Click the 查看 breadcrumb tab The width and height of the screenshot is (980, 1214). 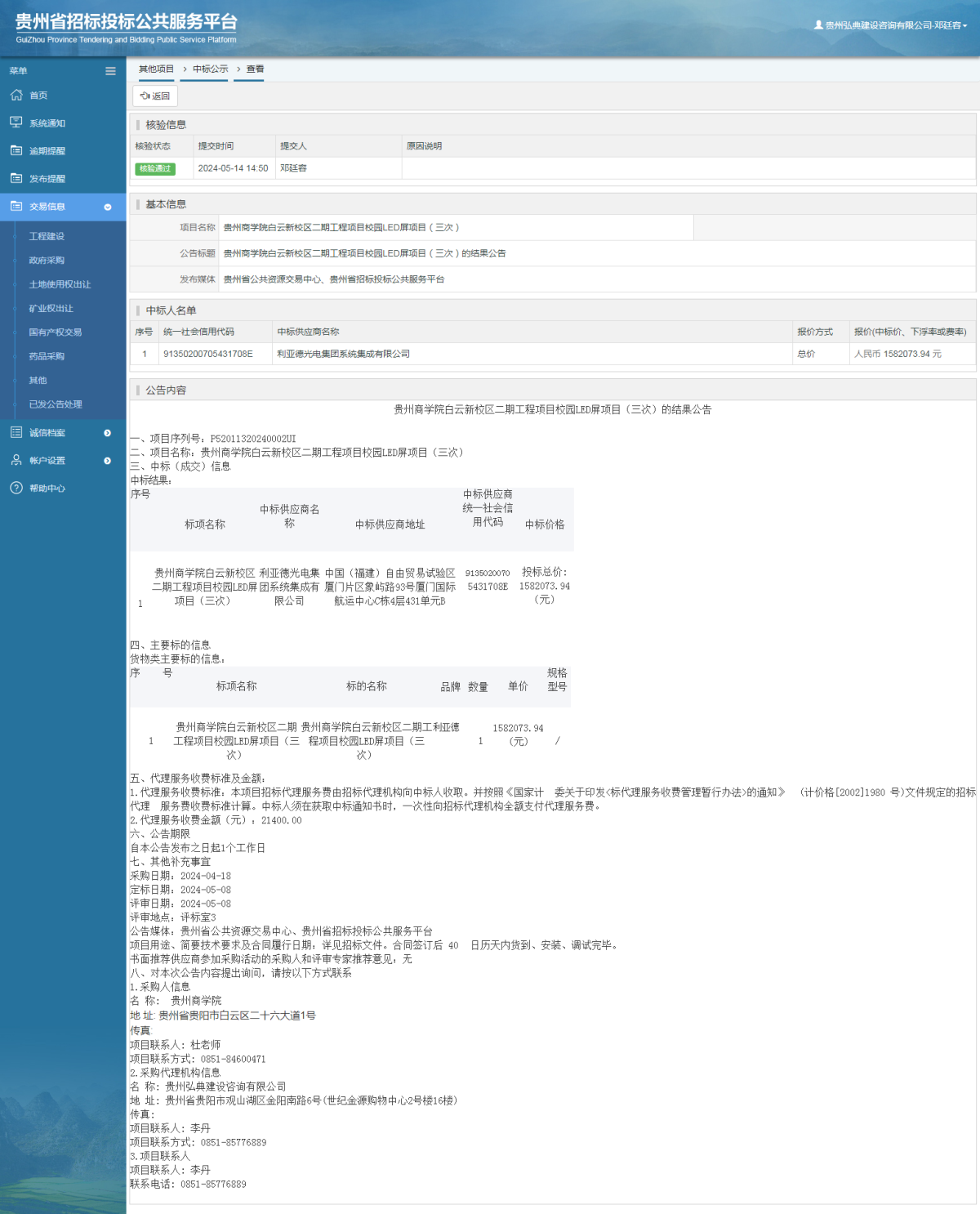[x=256, y=69]
